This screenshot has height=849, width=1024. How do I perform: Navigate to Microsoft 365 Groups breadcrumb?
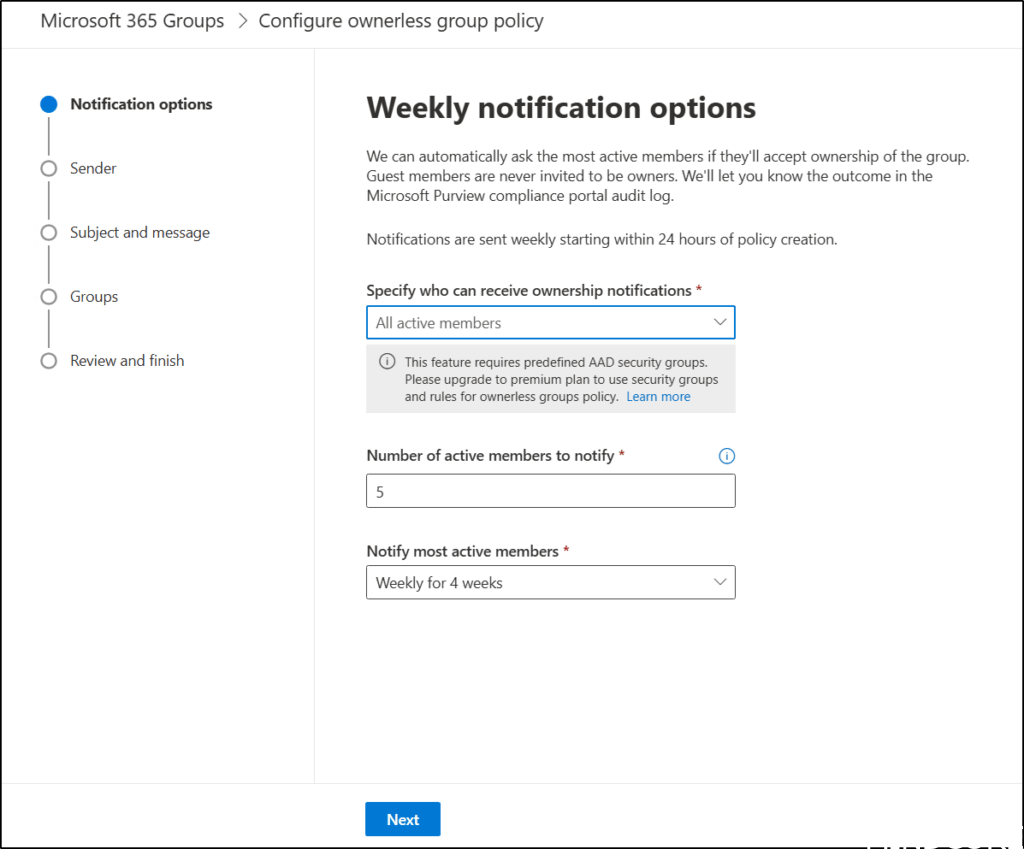tap(132, 21)
